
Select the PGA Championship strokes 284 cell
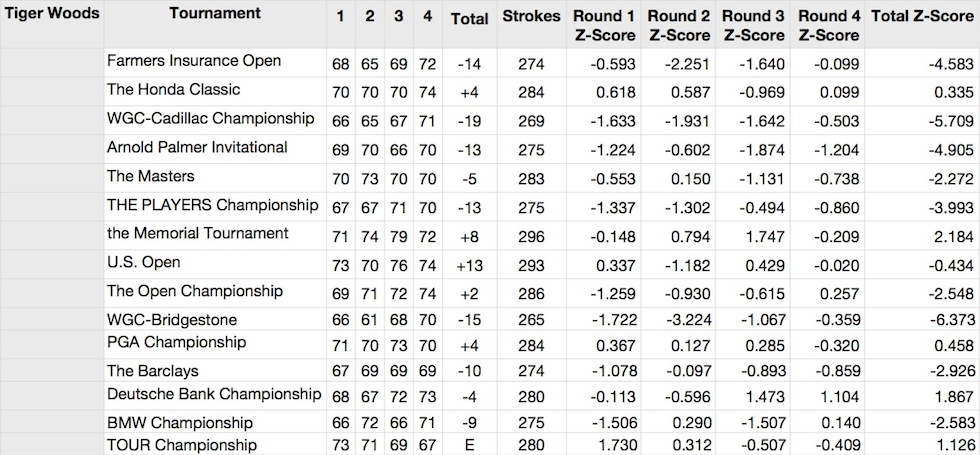(531, 346)
